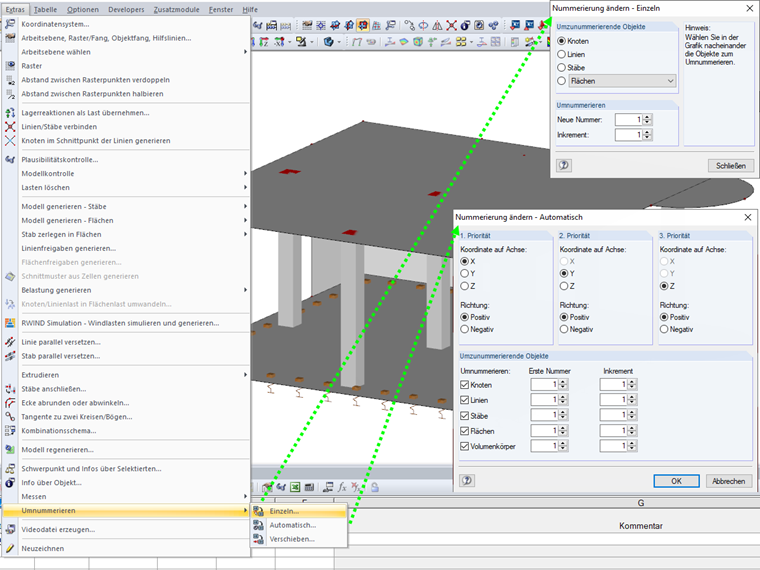760x570 pixels.
Task: Click the Plausibilitätskontrolle menu icon
Action: tap(10, 159)
